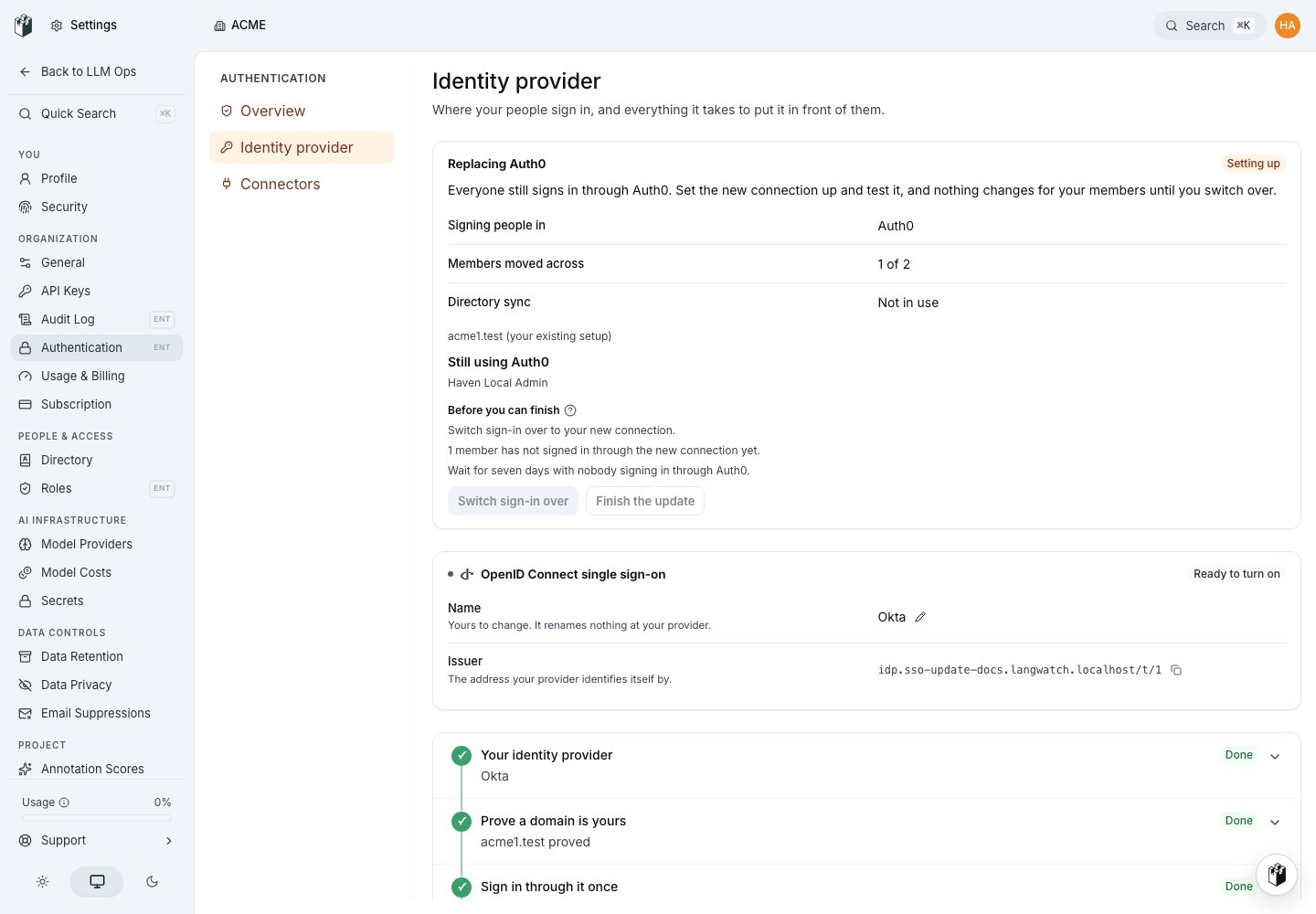The image size is (1316, 914).
Task: Select system theme monitor icon
Action: pyautogui.click(x=97, y=882)
